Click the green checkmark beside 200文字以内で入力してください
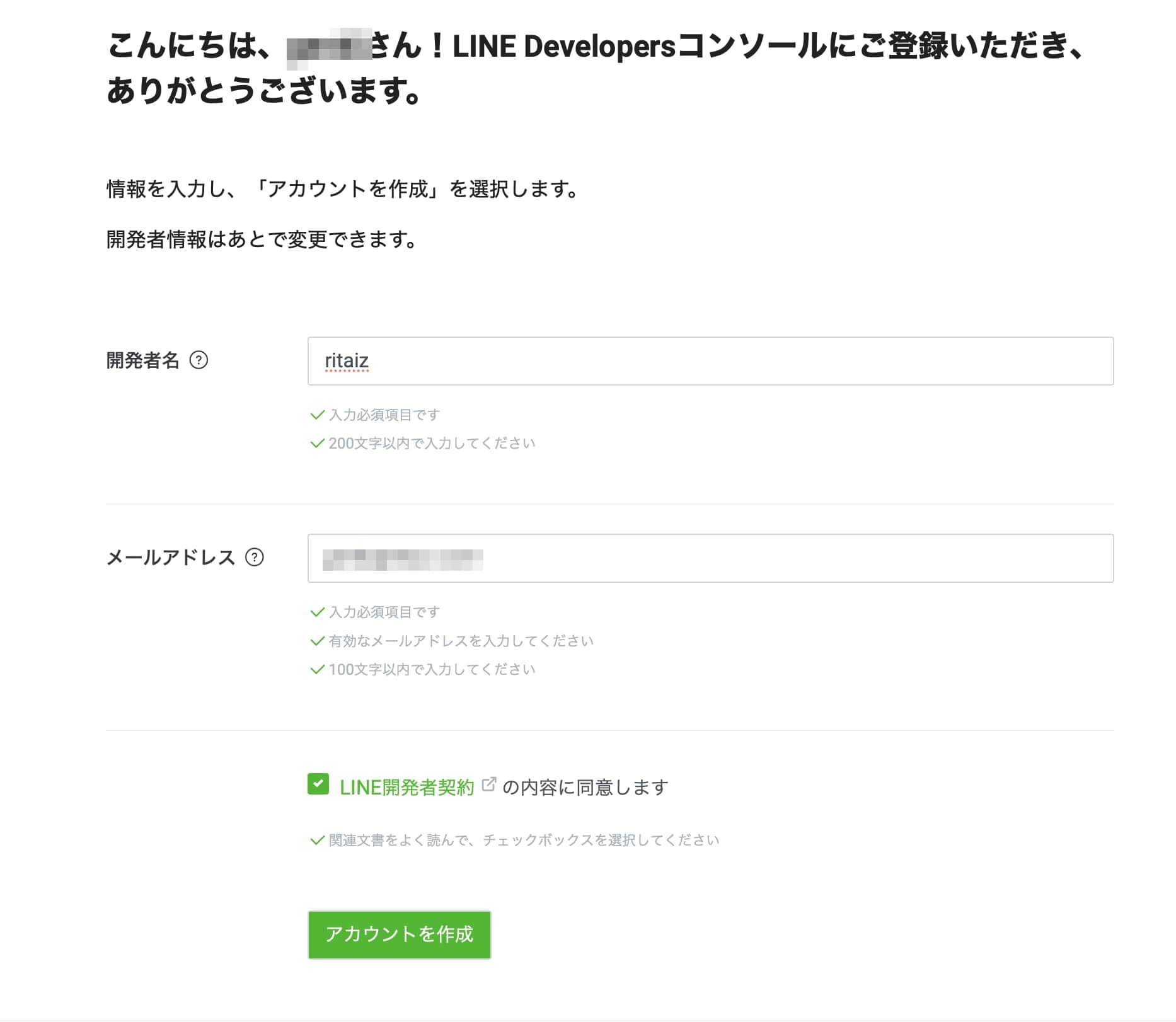Screen dimensions: 1176x1022 click(317, 443)
